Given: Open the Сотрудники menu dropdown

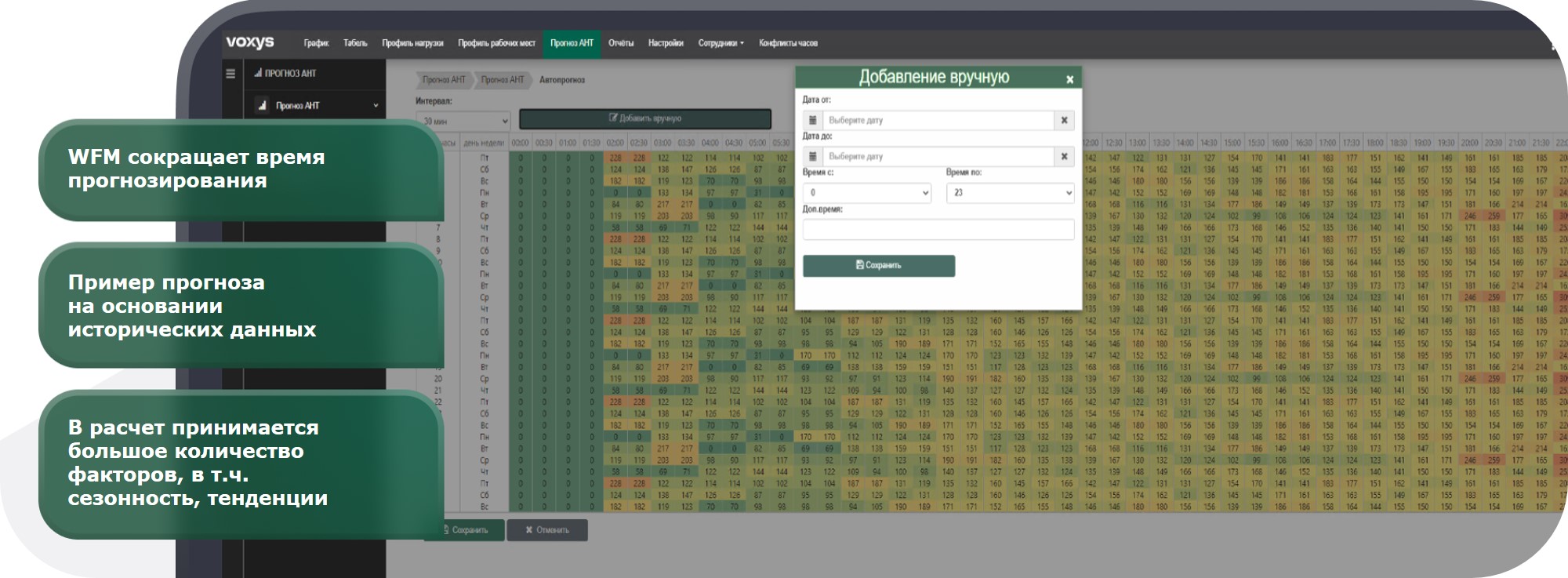Looking at the screenshot, I should [721, 43].
